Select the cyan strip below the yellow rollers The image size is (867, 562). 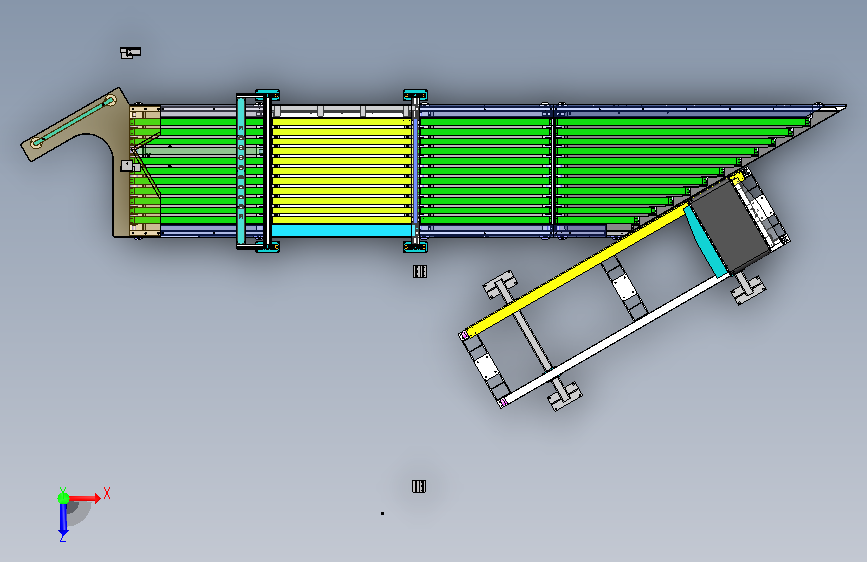(342, 230)
